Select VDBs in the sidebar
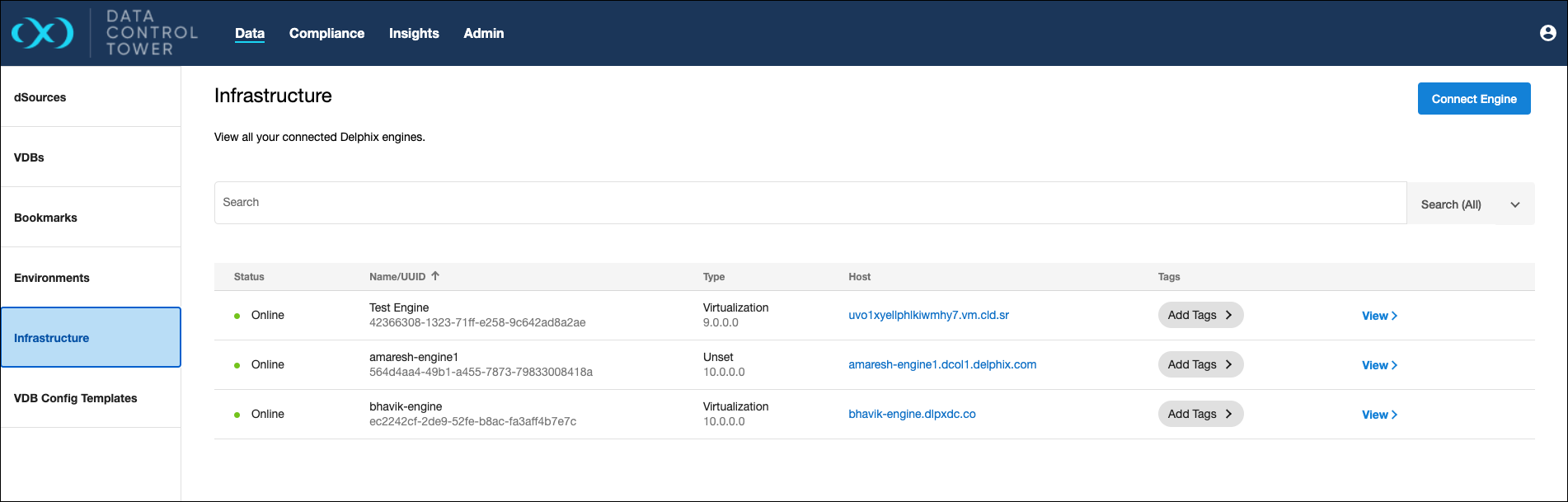This screenshot has width=1568, height=502. coord(91,157)
